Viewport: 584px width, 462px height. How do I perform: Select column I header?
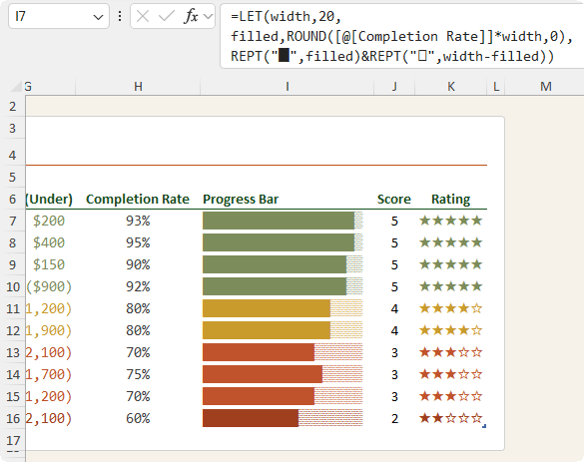(287, 86)
